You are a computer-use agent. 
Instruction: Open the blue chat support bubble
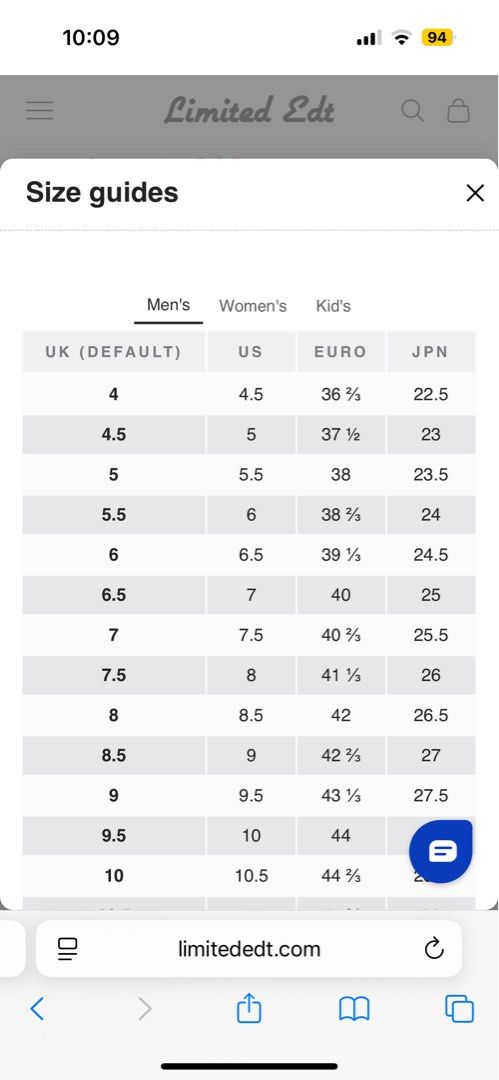coord(441,852)
